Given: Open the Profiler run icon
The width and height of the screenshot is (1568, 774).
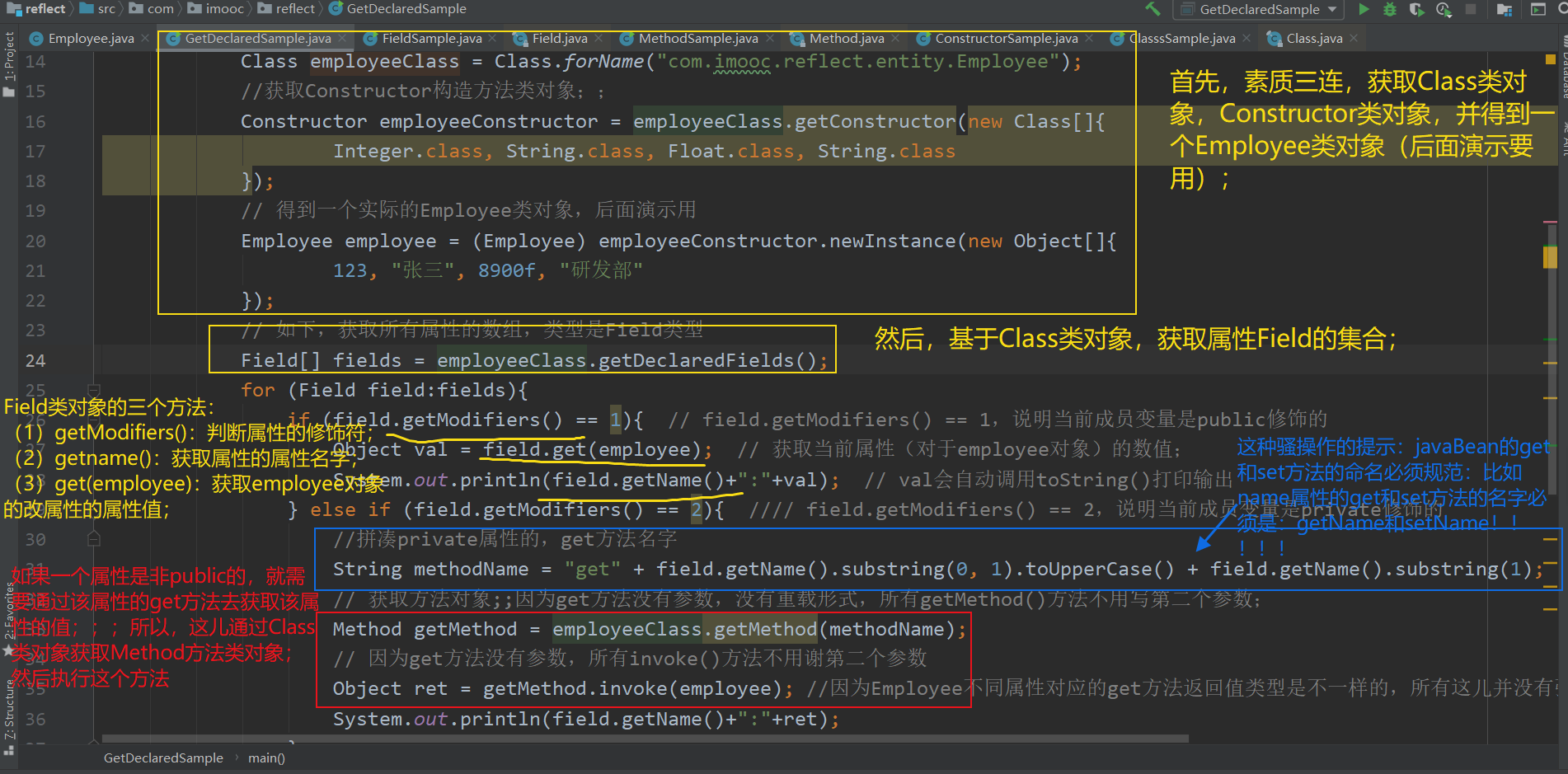Looking at the screenshot, I should [1442, 10].
